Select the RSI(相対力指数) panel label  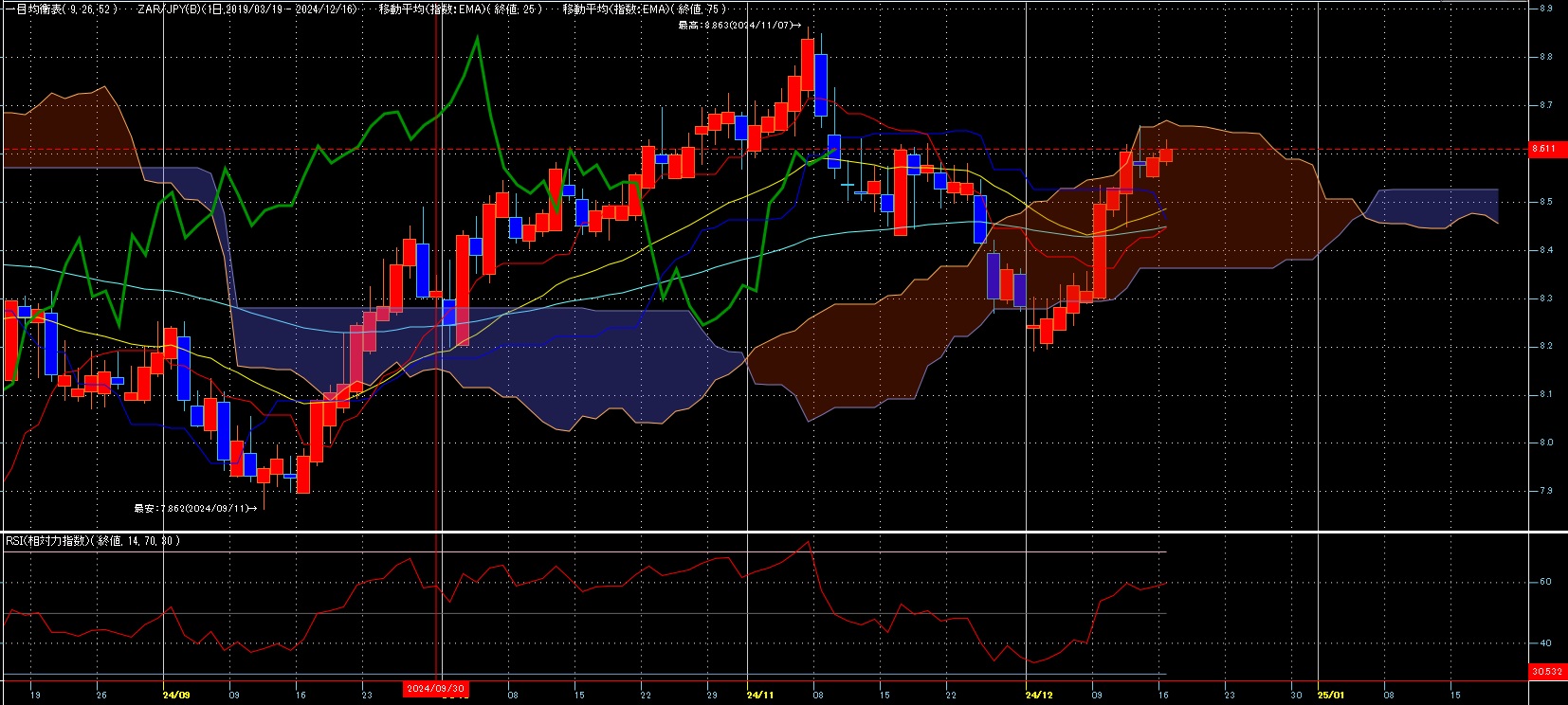pyautogui.click(x=92, y=541)
